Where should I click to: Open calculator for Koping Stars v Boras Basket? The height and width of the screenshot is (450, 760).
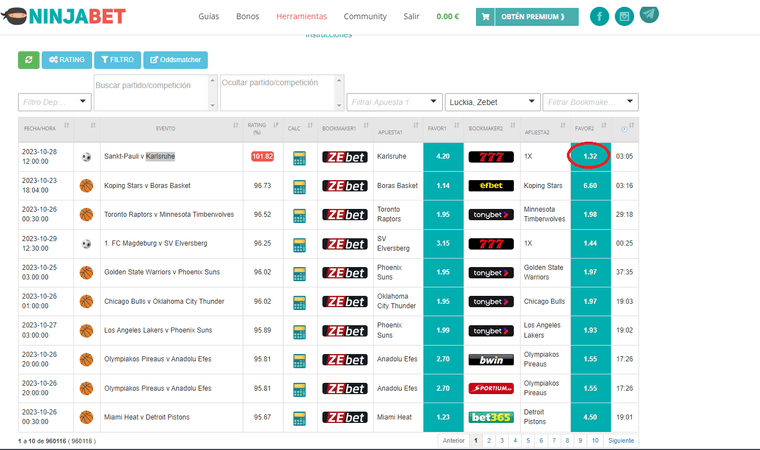pos(300,187)
